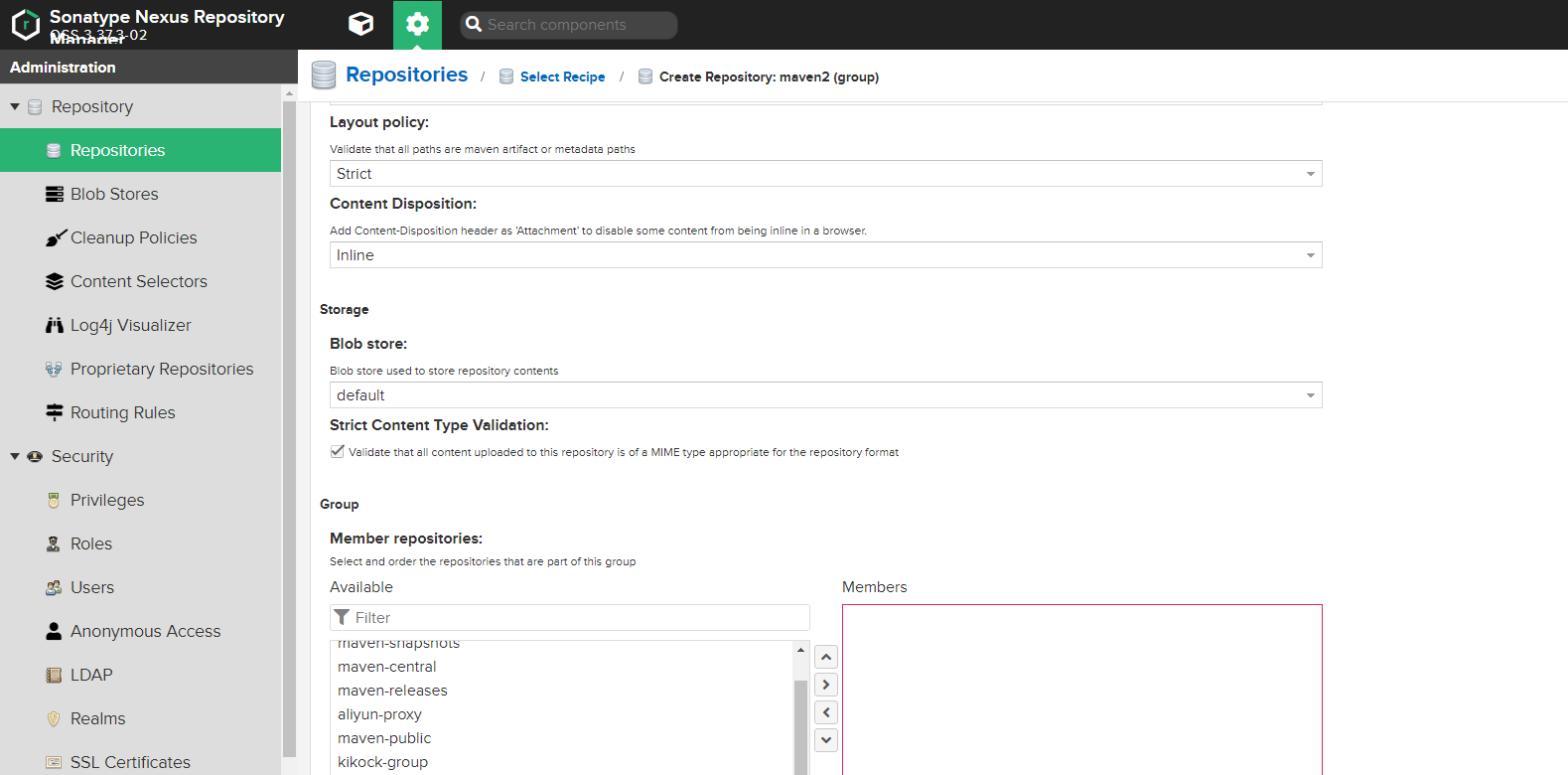Click the Proprietary Repositories icon

pyautogui.click(x=54, y=369)
